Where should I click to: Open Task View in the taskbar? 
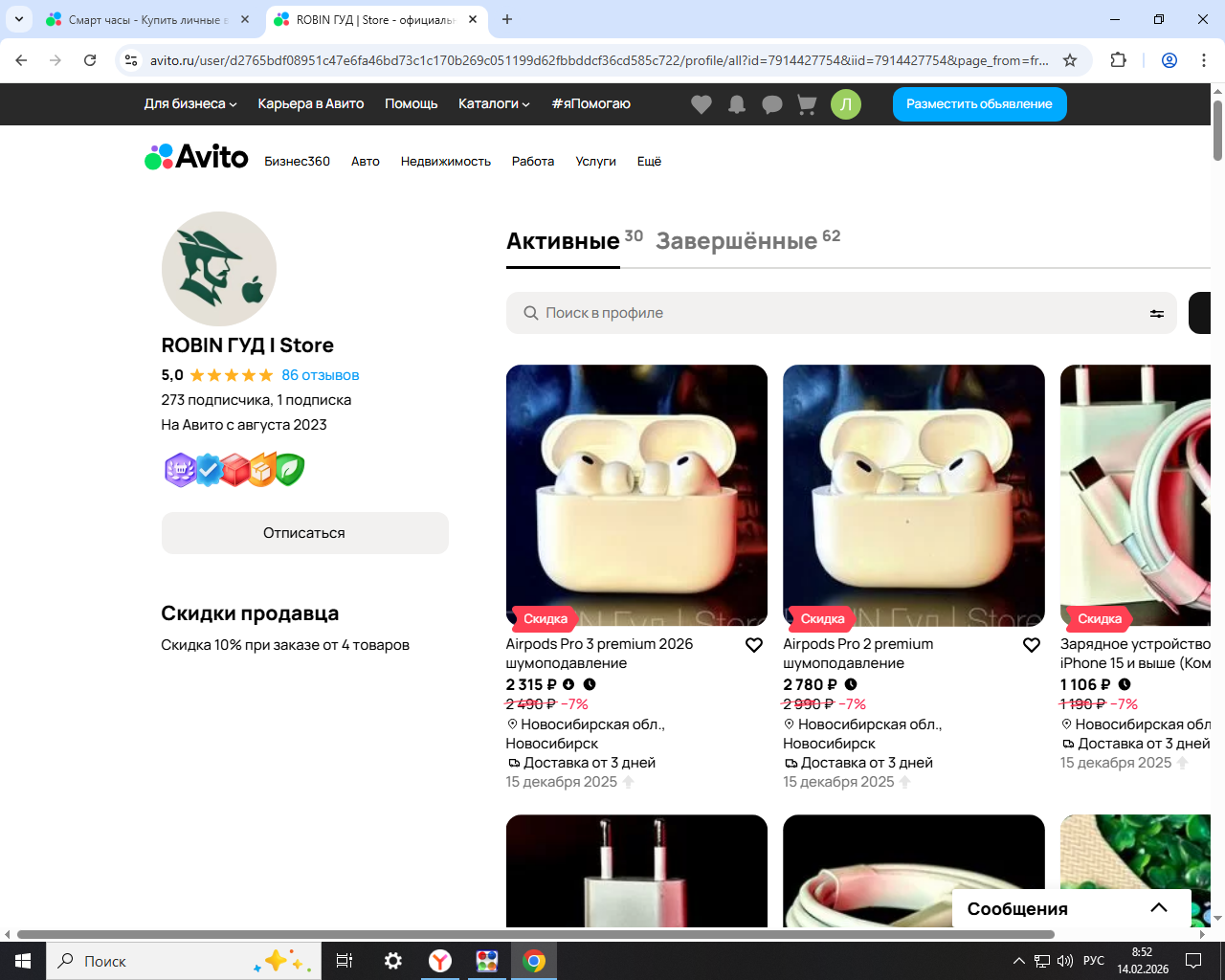coord(345,961)
